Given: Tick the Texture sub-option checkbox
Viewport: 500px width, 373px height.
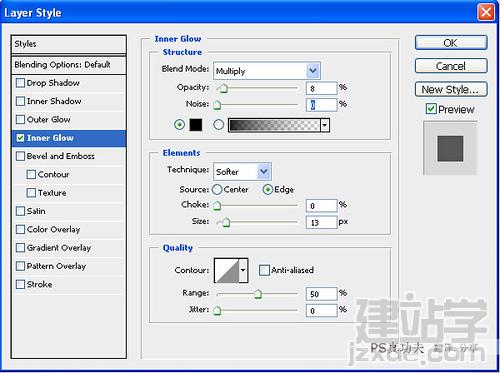Looking at the screenshot, I should pos(31,193).
